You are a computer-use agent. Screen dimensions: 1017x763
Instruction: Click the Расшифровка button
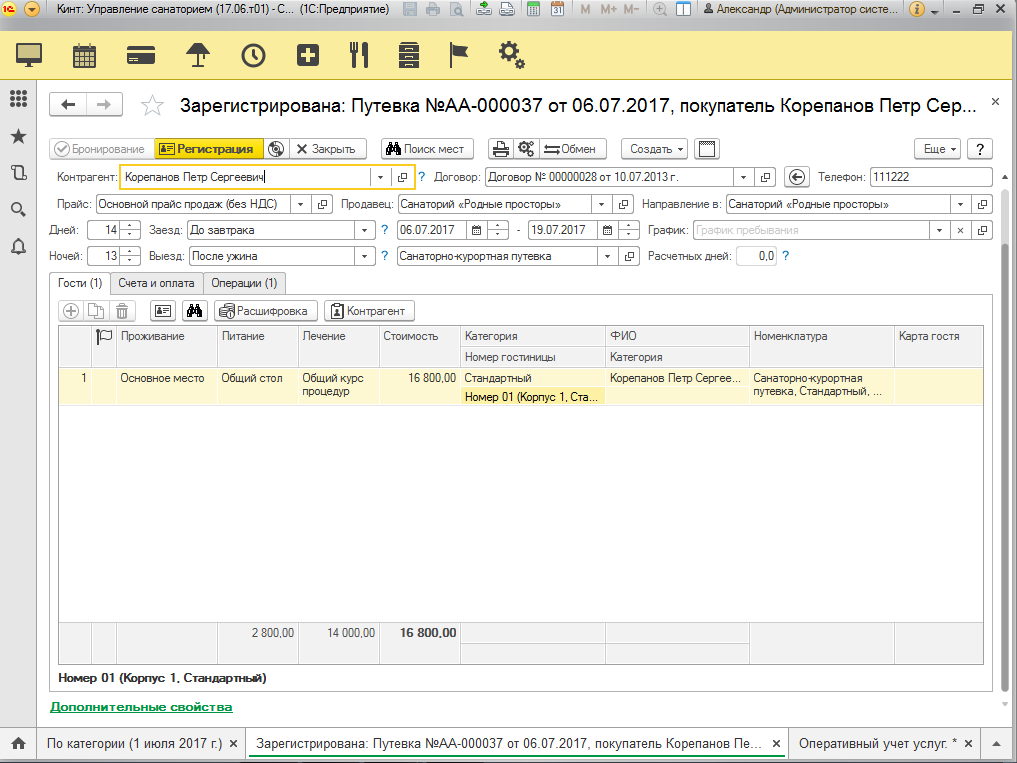pyautogui.click(x=267, y=311)
